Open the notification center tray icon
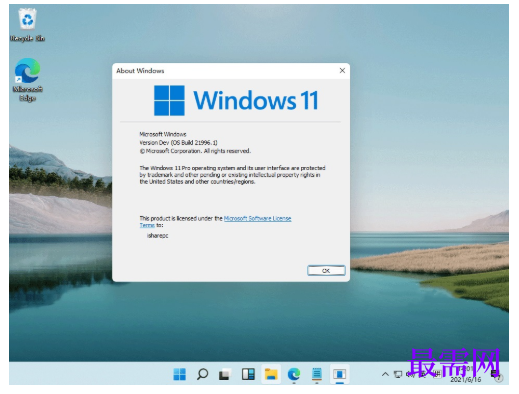This screenshot has height=394, width=519. pyautogui.click(x=496, y=375)
